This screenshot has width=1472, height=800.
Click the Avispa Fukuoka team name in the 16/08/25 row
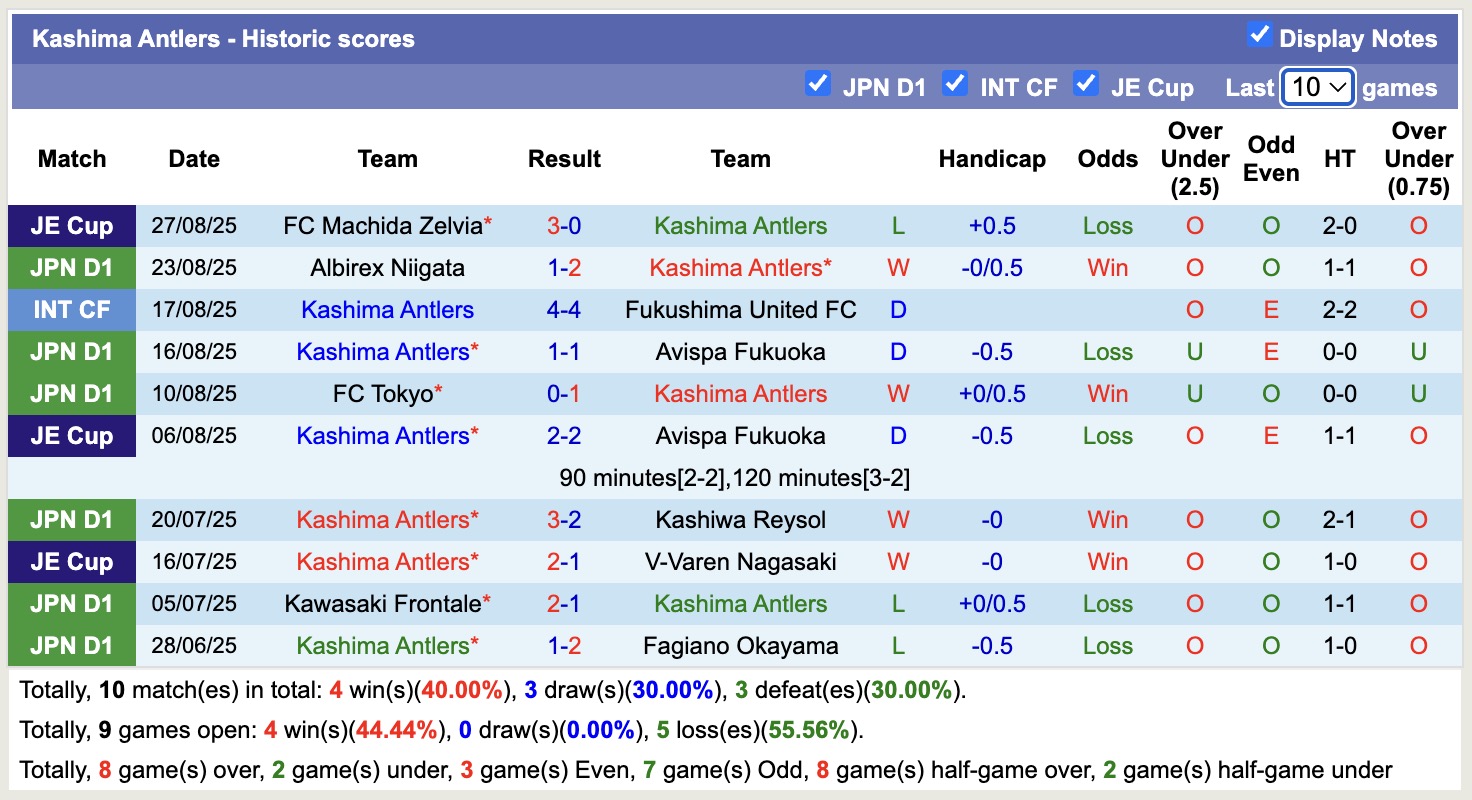[740, 352]
